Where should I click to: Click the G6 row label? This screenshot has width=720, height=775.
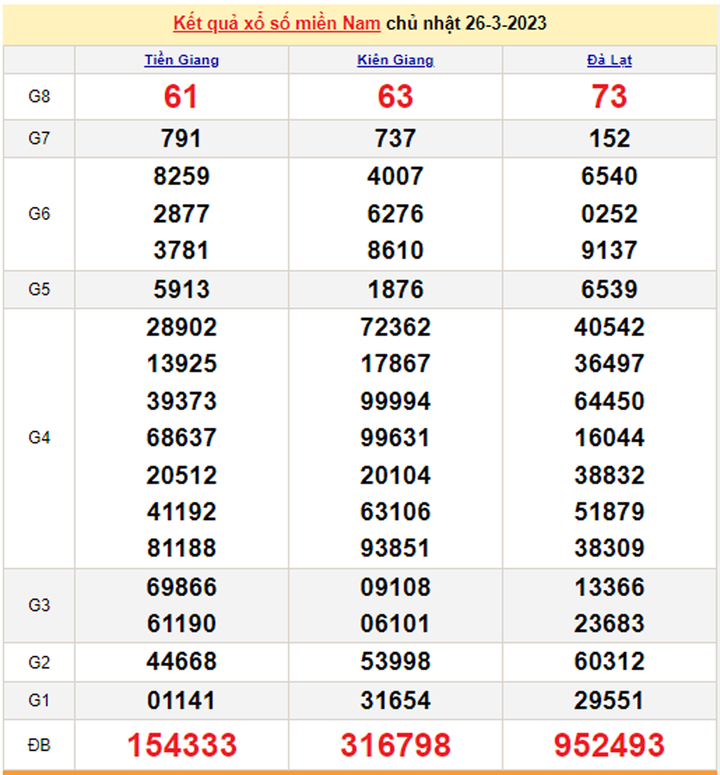39,214
